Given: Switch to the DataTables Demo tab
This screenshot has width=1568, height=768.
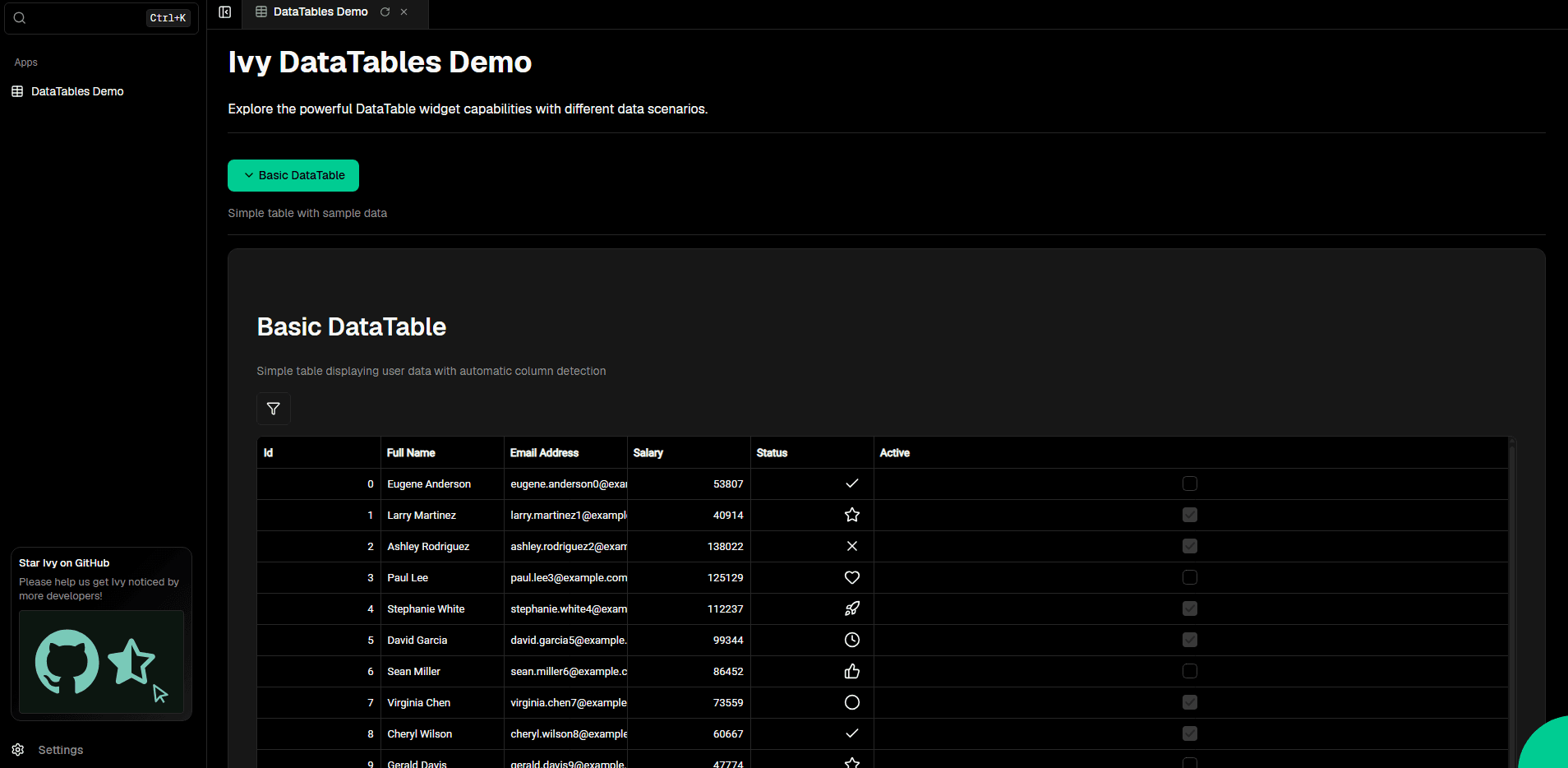Looking at the screenshot, I should [x=320, y=12].
